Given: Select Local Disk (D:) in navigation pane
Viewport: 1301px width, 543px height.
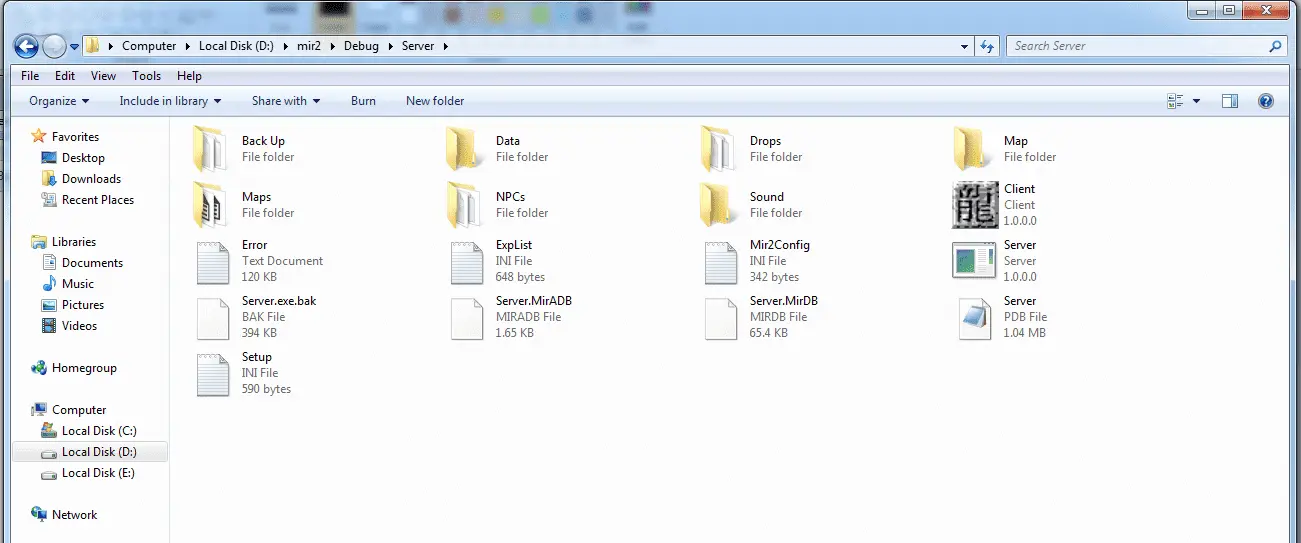Looking at the screenshot, I should click(x=98, y=452).
